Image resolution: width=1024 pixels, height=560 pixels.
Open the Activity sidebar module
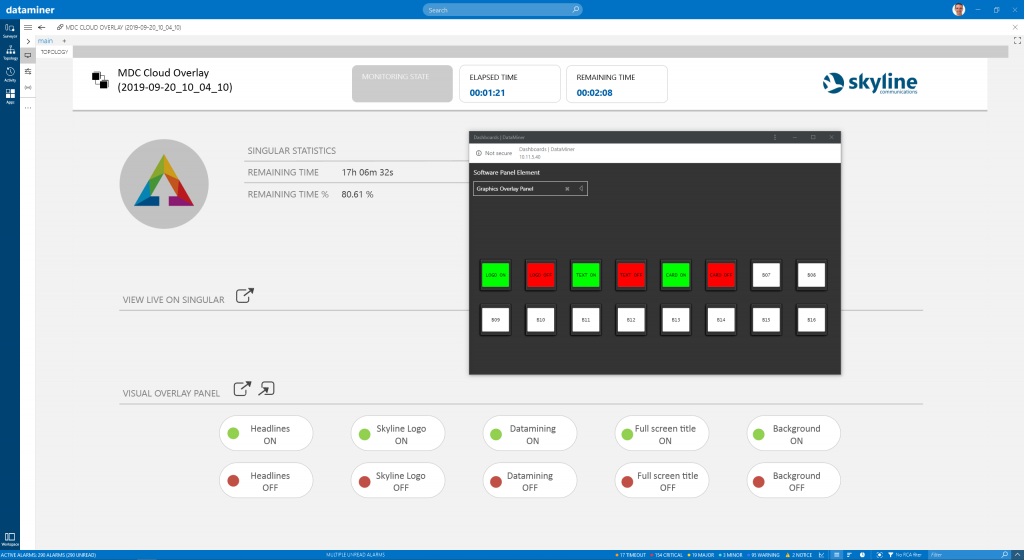point(10,74)
